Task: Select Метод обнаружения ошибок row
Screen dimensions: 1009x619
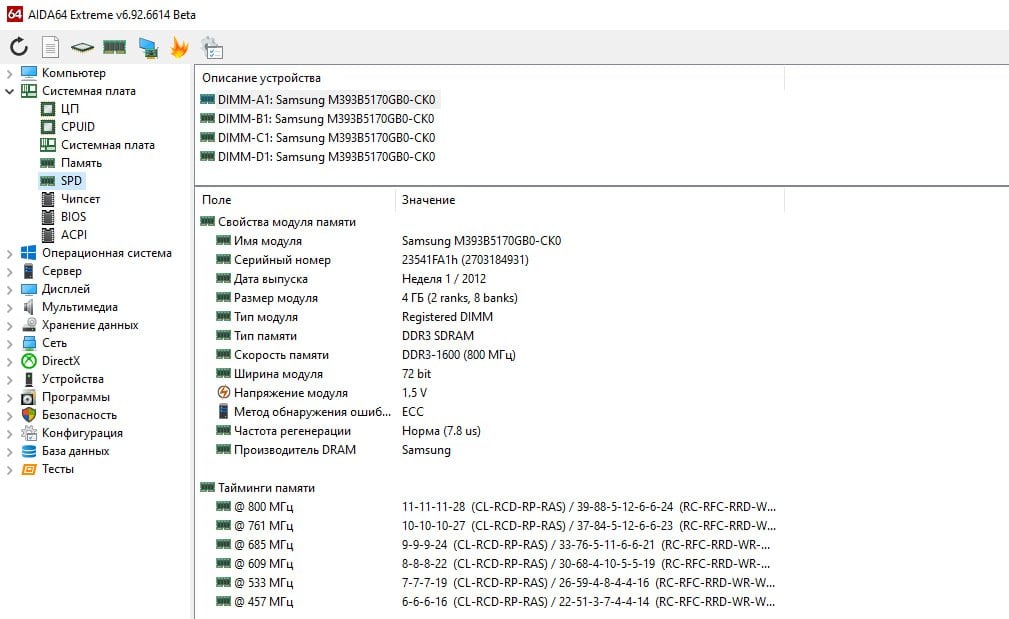Action: 489,412
